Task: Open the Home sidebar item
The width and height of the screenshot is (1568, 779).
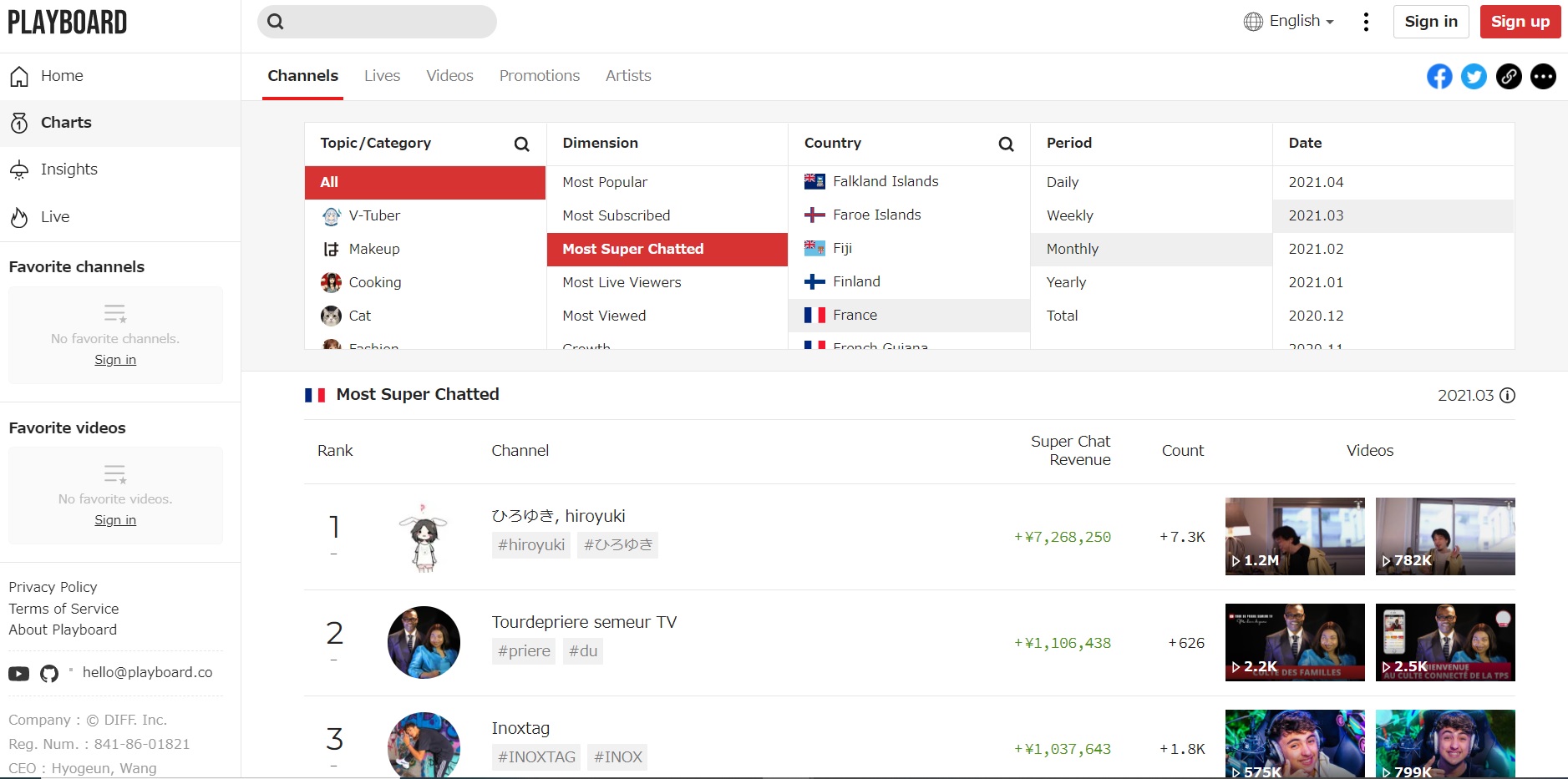Action: pyautogui.click(x=120, y=76)
